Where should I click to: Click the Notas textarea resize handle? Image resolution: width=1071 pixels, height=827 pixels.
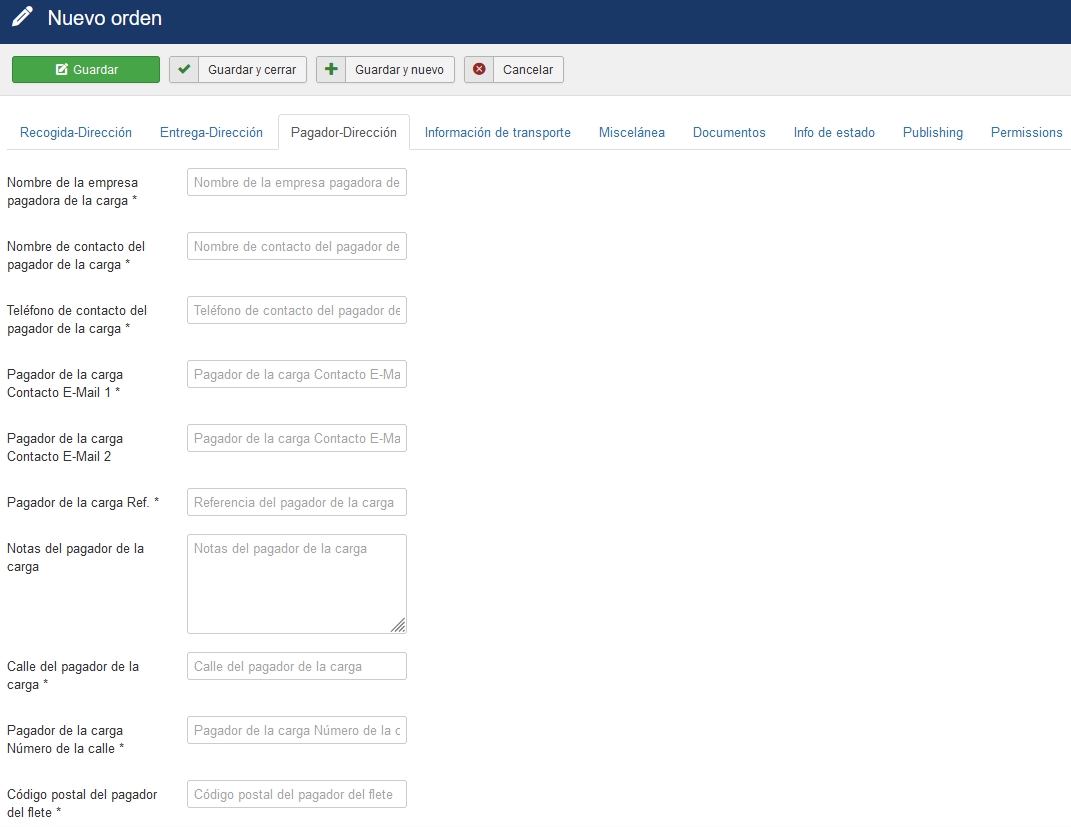coord(398,625)
